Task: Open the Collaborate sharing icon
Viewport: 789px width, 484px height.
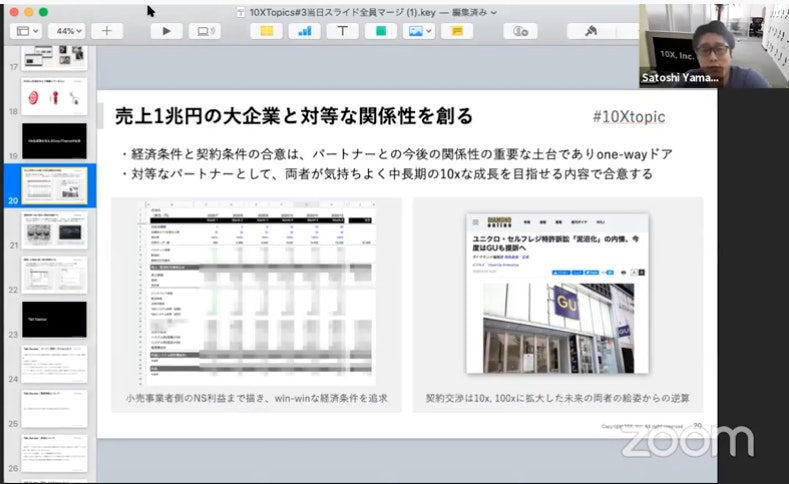Action: 520,31
